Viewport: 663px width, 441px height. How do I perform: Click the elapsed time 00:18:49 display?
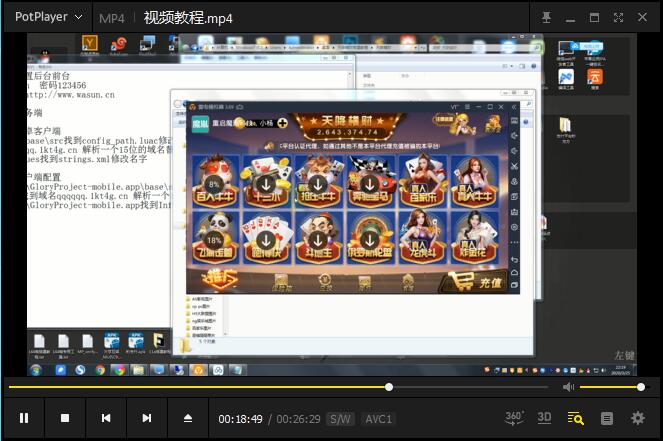click(x=240, y=419)
